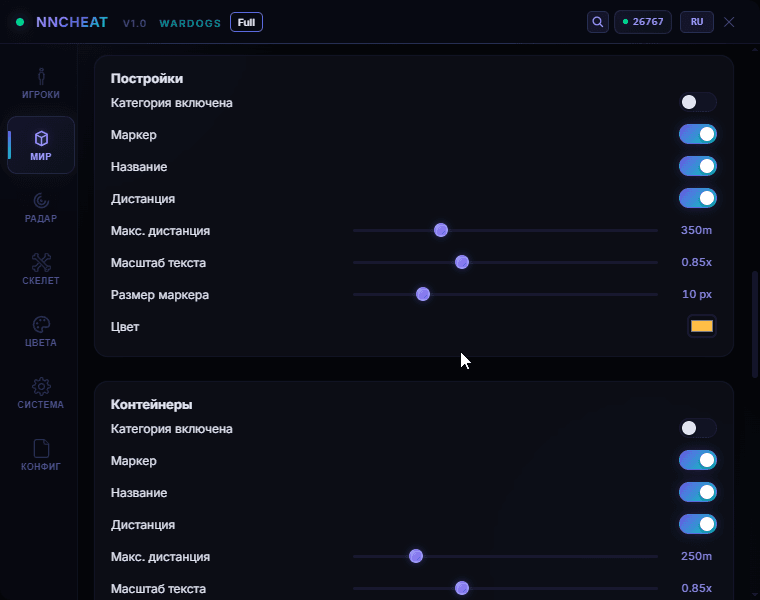The height and width of the screenshot is (600, 760).
Task: Open the orange Цвет color swatch
Action: click(701, 326)
